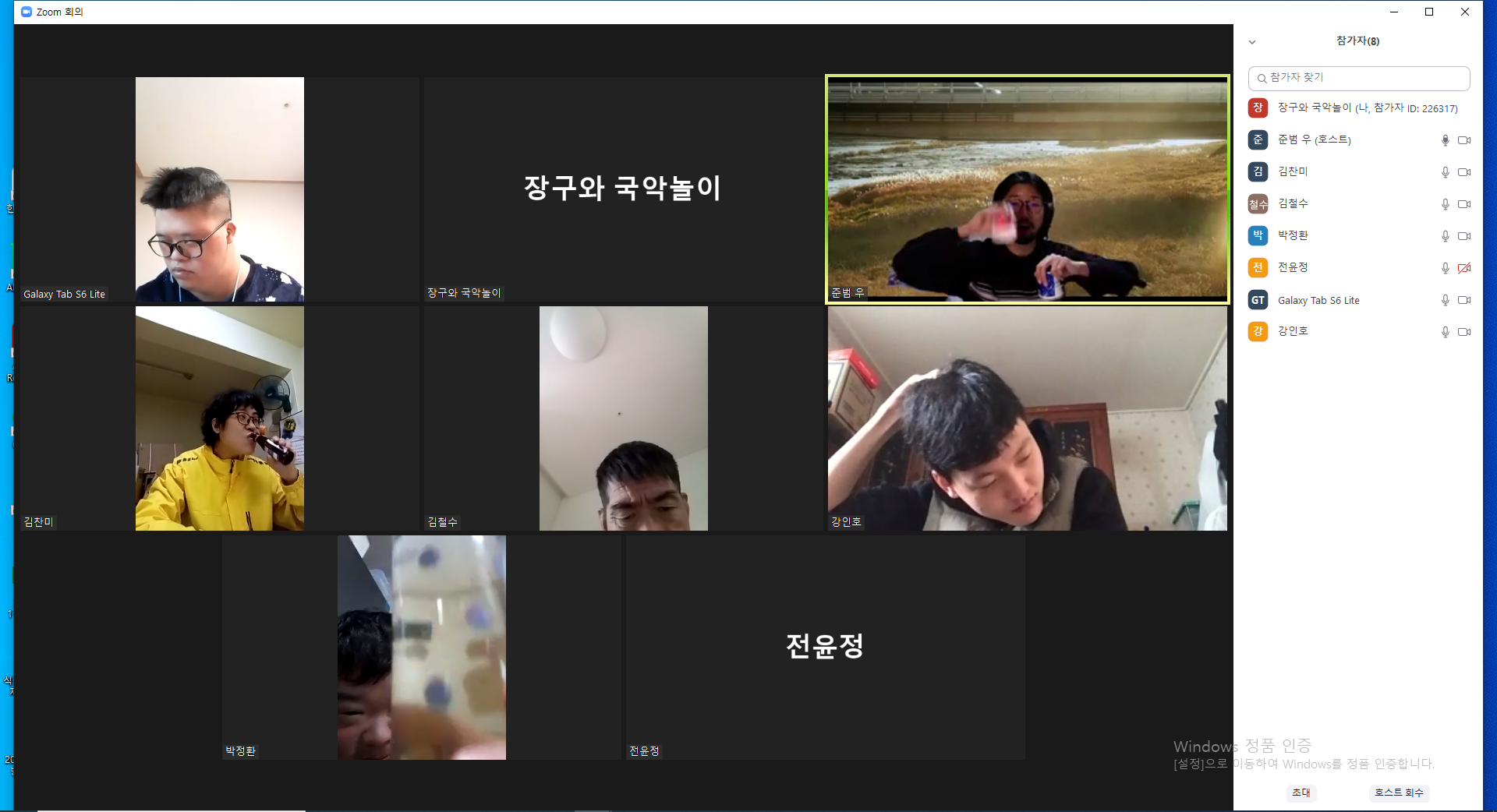Select the 김찬미 video tile
Screen dimensions: 1497x812
(x=220, y=418)
